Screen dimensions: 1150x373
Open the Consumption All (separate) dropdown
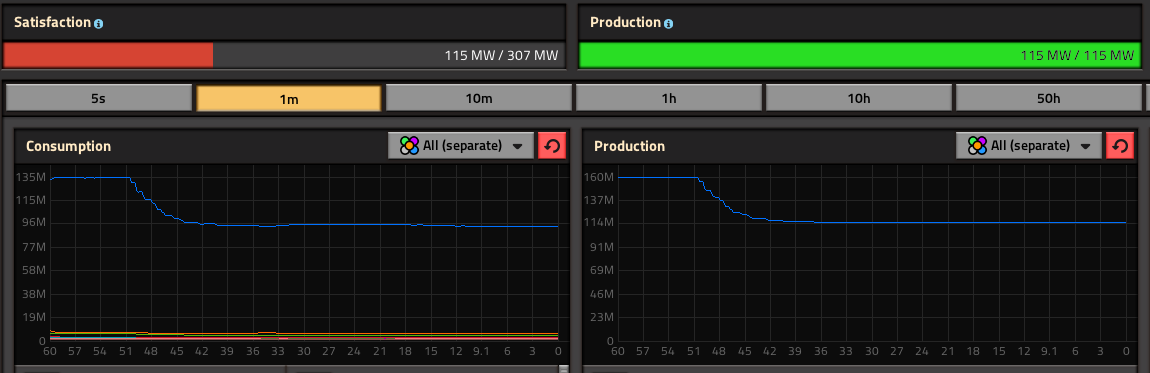point(461,146)
